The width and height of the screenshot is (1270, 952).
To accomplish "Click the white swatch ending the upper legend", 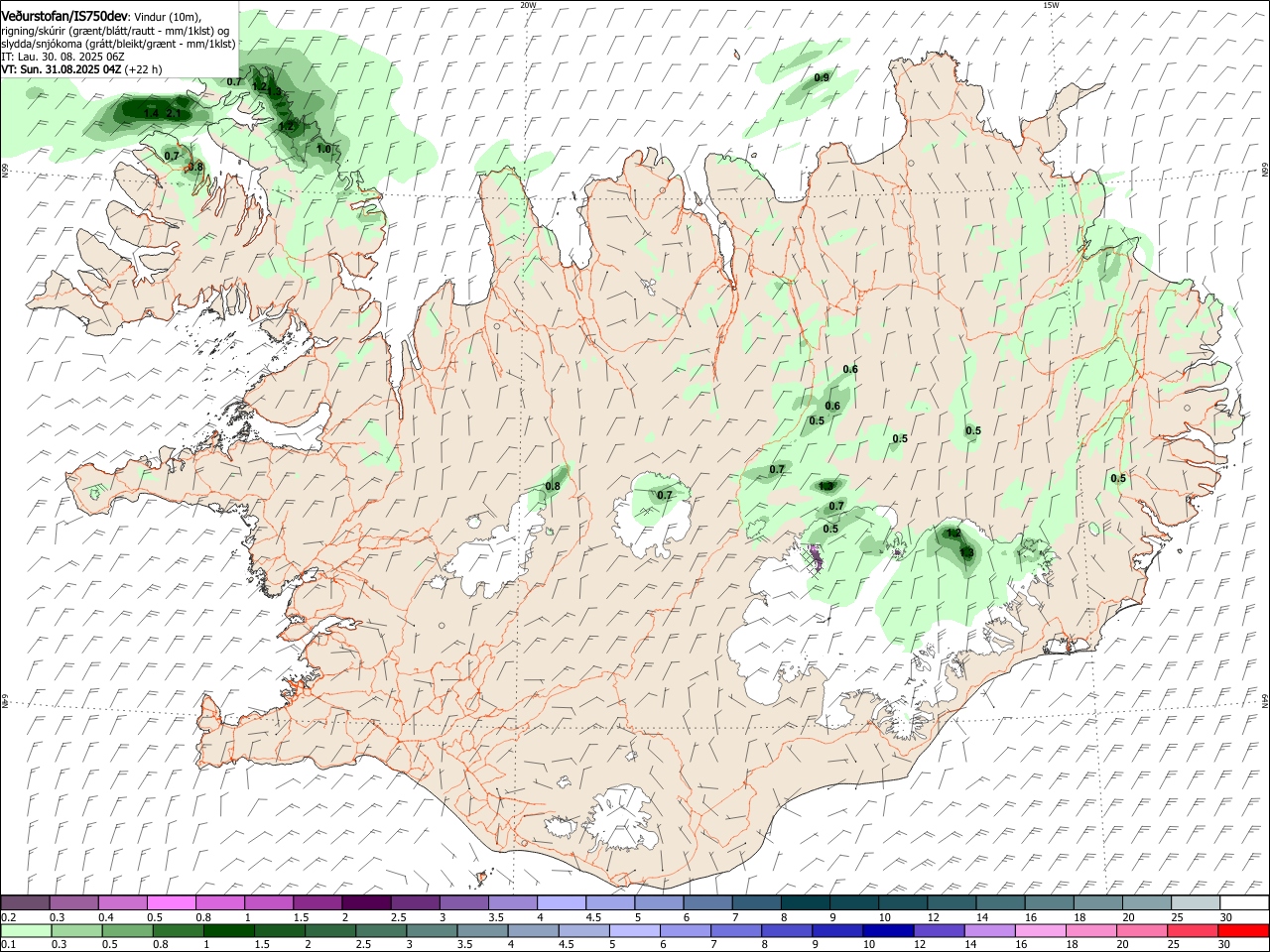I will [1242, 902].
